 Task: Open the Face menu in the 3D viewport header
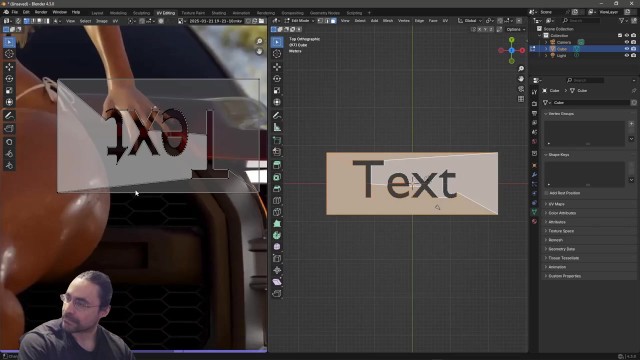click(x=433, y=20)
